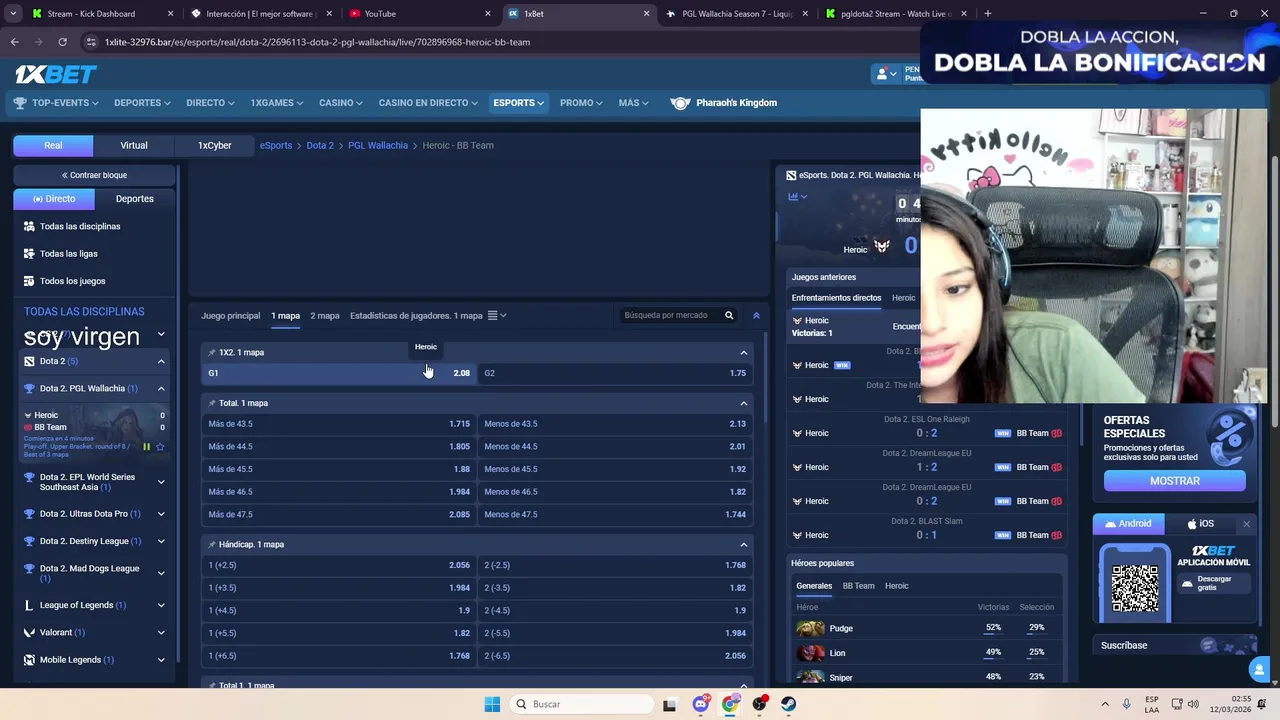Pin the 1X2. 1 mapa market

pyautogui.click(x=211, y=352)
